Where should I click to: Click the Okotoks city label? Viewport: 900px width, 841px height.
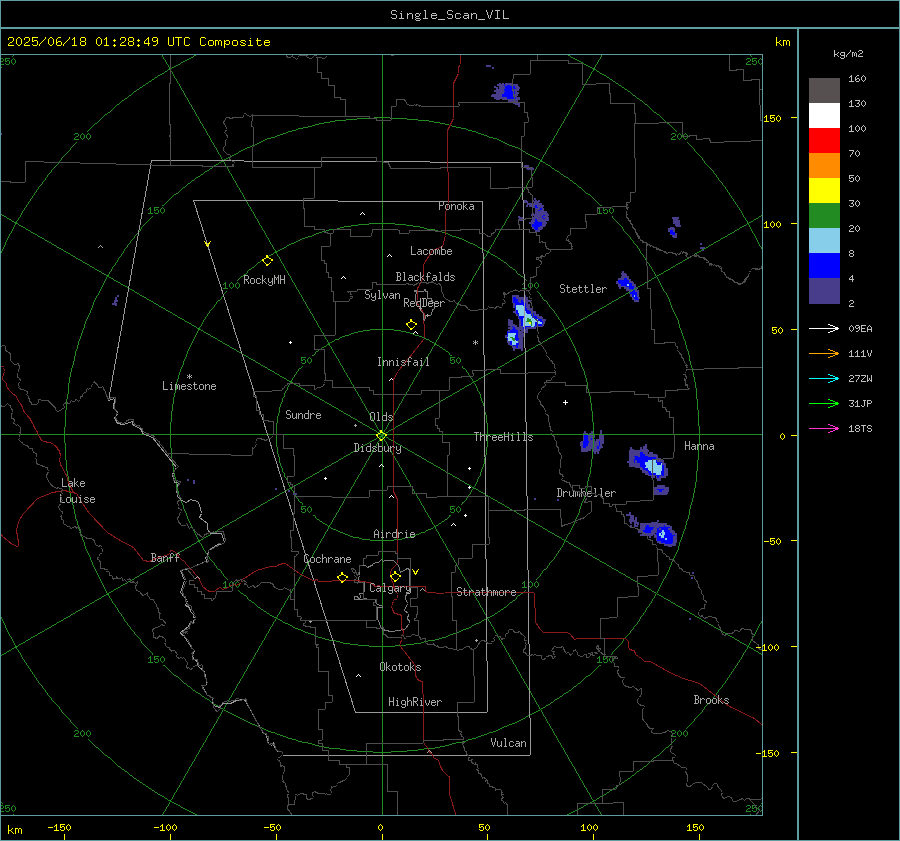[x=400, y=667]
